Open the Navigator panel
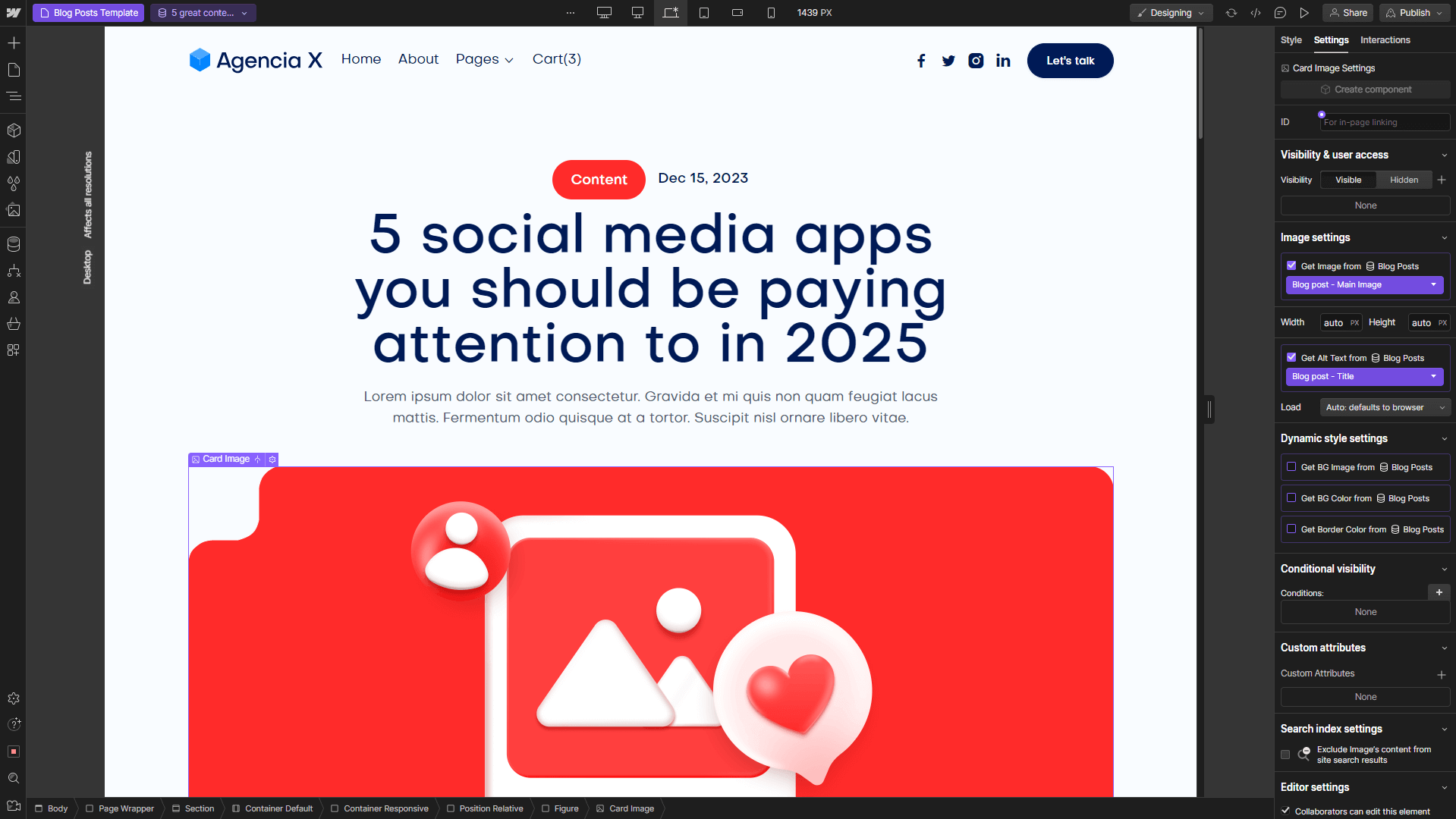Image resolution: width=1456 pixels, height=819 pixels. tap(14, 96)
